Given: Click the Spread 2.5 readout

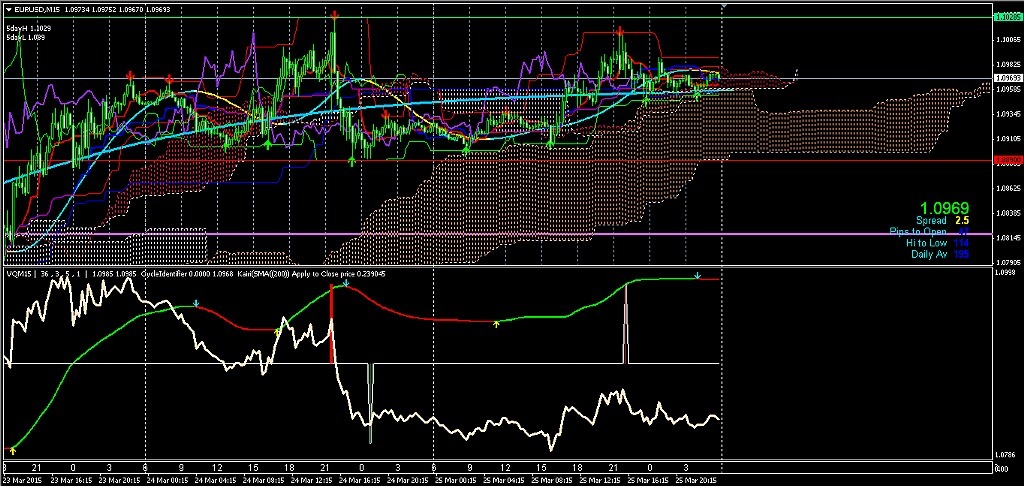Looking at the screenshot, I should 942,221.
